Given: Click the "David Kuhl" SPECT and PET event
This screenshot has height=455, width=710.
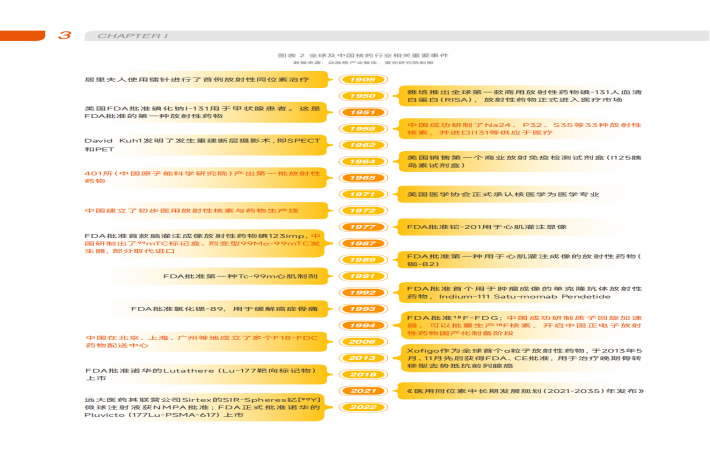Looking at the screenshot, I should (202, 145).
